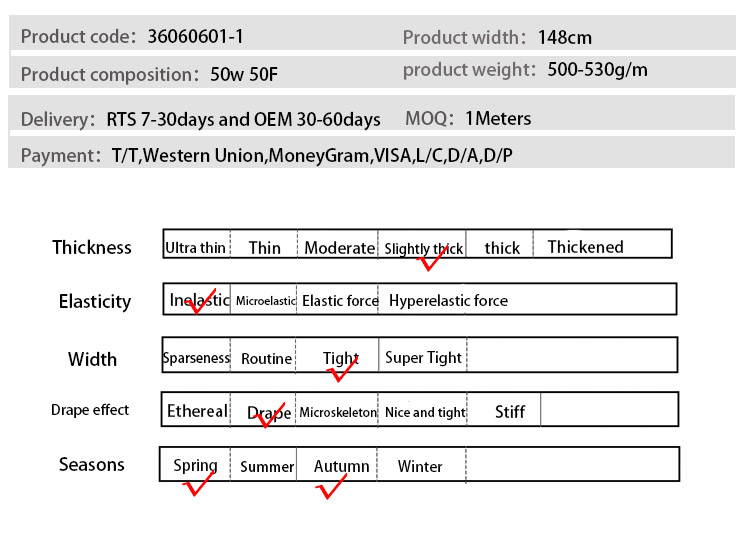Choose the Moderate thickness cell
Image resolution: width=750 pixels, height=542 pixels.
pyautogui.click(x=339, y=248)
